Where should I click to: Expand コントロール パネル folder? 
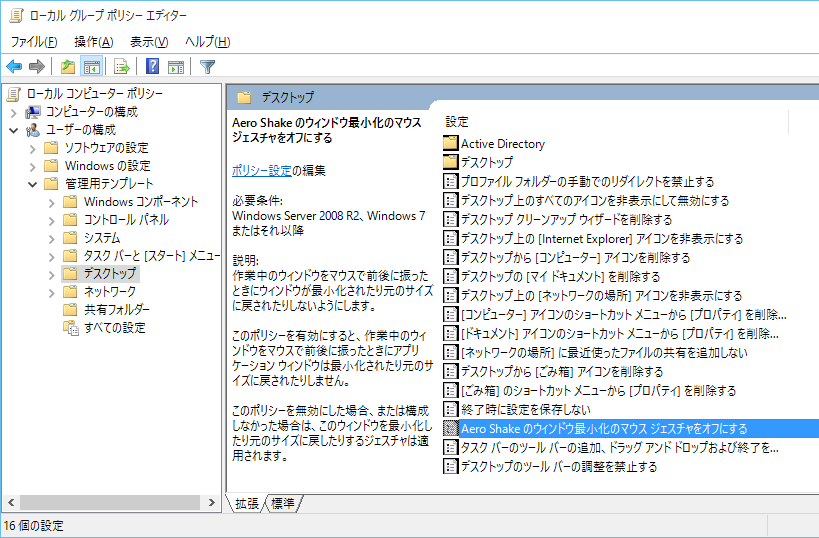[51, 220]
